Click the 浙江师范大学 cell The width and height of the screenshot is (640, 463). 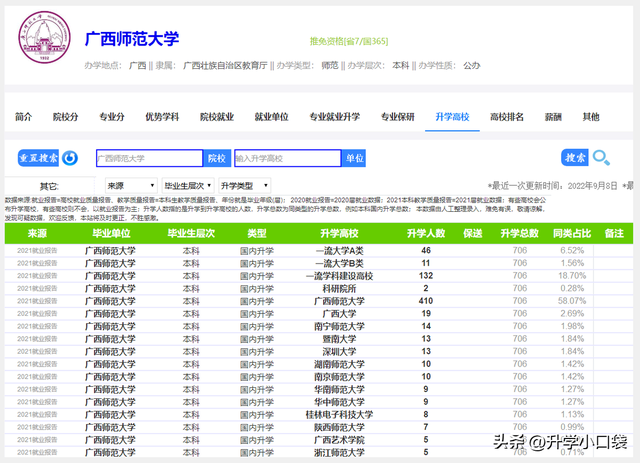339,453
